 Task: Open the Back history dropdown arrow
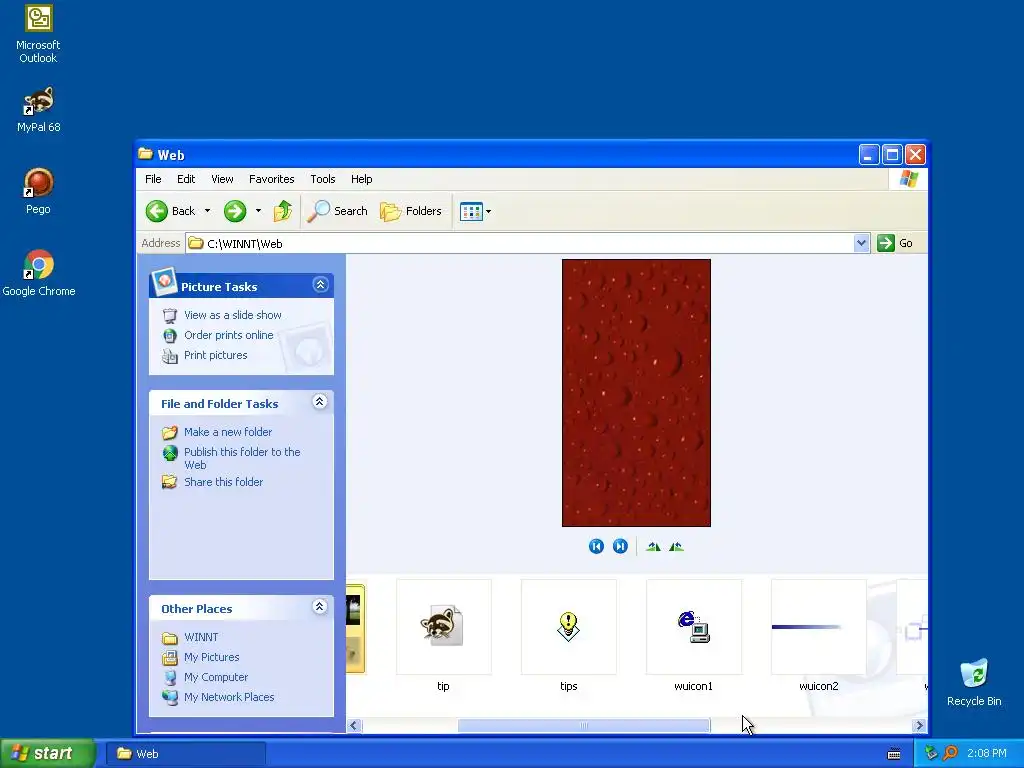click(x=207, y=211)
